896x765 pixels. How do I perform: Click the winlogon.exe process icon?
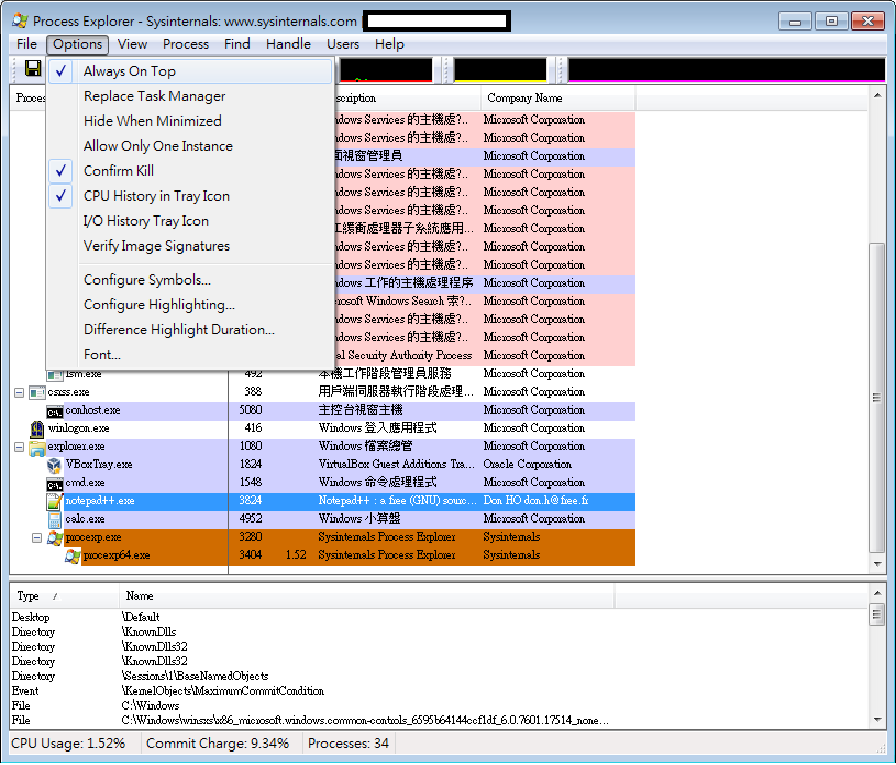[x=37, y=428]
